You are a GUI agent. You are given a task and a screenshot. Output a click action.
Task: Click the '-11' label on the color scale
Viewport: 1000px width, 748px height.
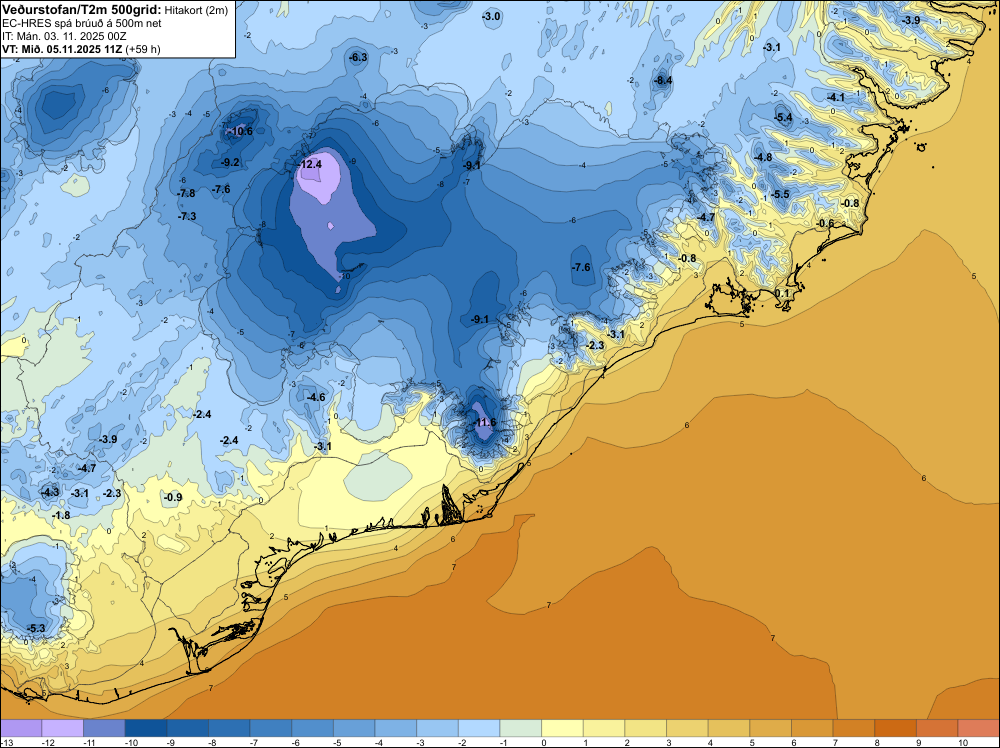[x=87, y=742]
